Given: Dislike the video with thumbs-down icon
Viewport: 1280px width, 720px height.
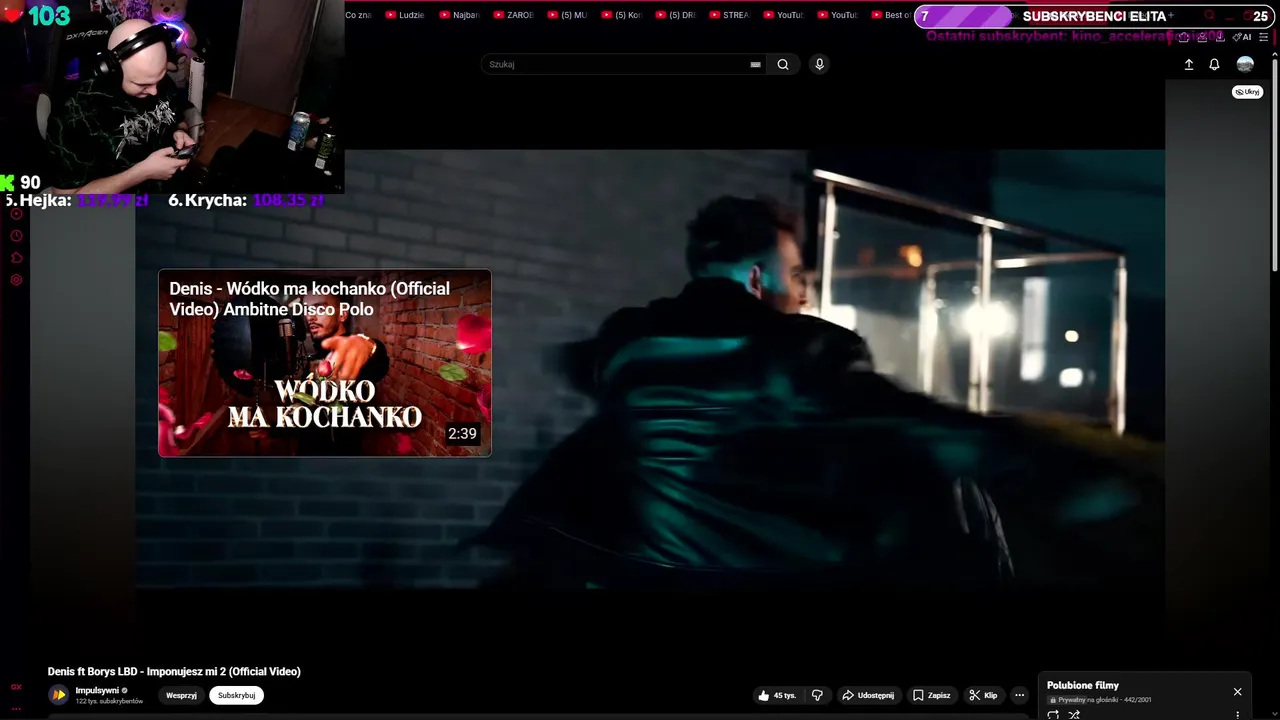Looking at the screenshot, I should [817, 695].
